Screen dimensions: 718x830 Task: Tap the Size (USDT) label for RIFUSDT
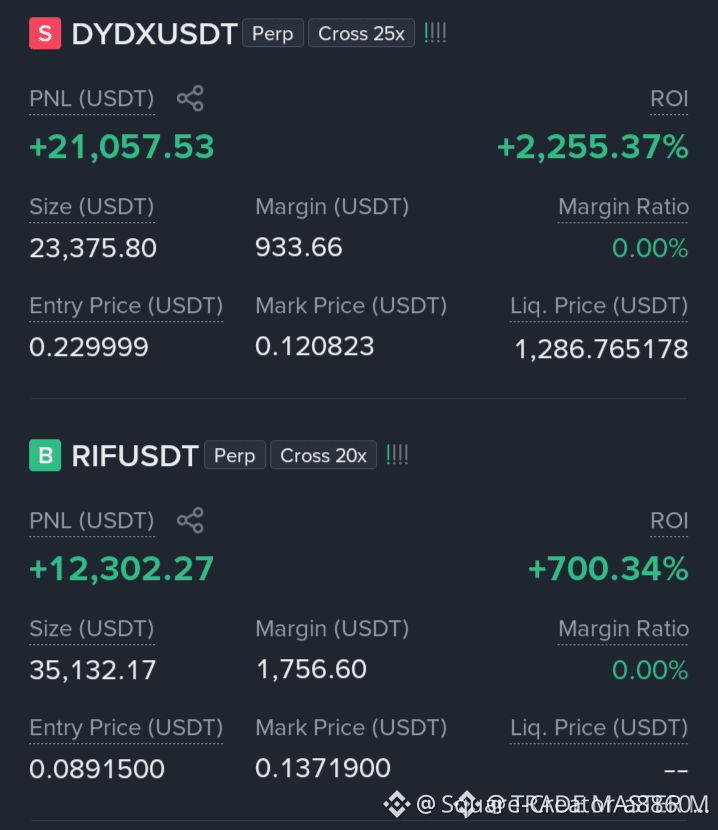click(x=92, y=629)
